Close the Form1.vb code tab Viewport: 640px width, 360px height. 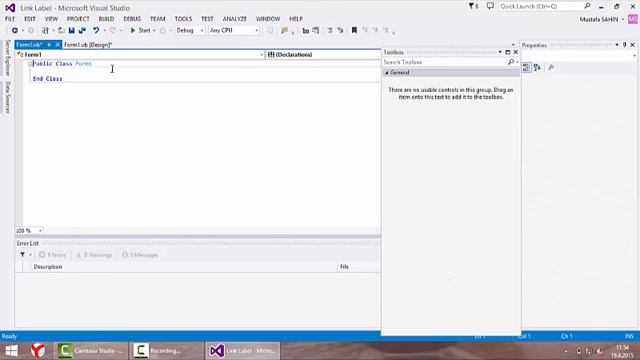tap(58, 45)
